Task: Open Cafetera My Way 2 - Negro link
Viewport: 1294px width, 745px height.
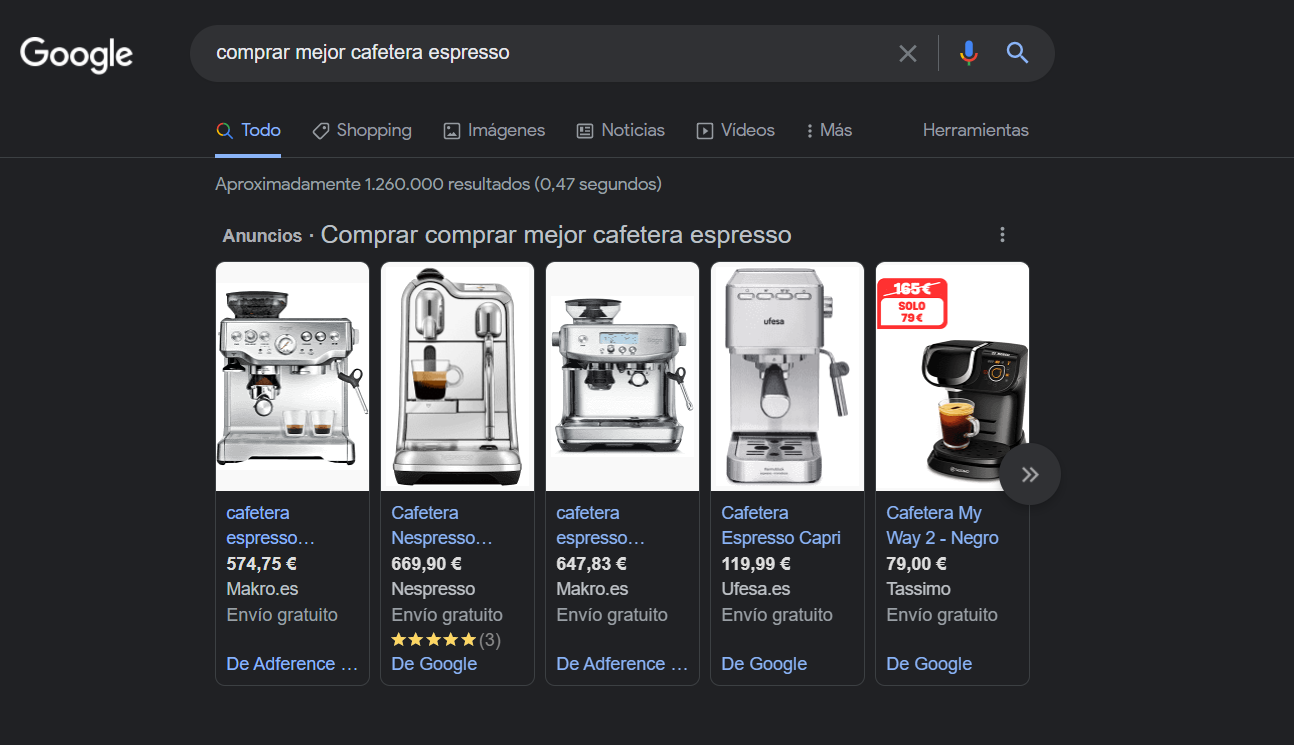Action: click(x=941, y=525)
